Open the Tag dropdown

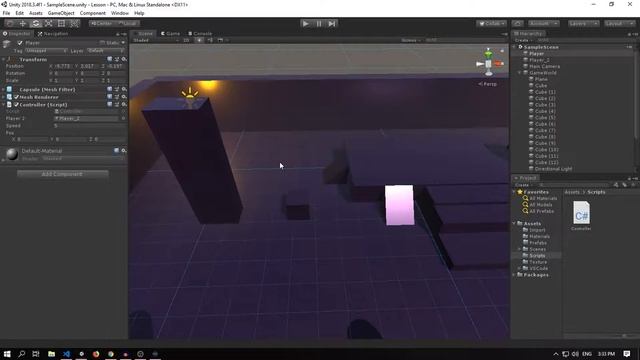pyautogui.click(x=46, y=51)
